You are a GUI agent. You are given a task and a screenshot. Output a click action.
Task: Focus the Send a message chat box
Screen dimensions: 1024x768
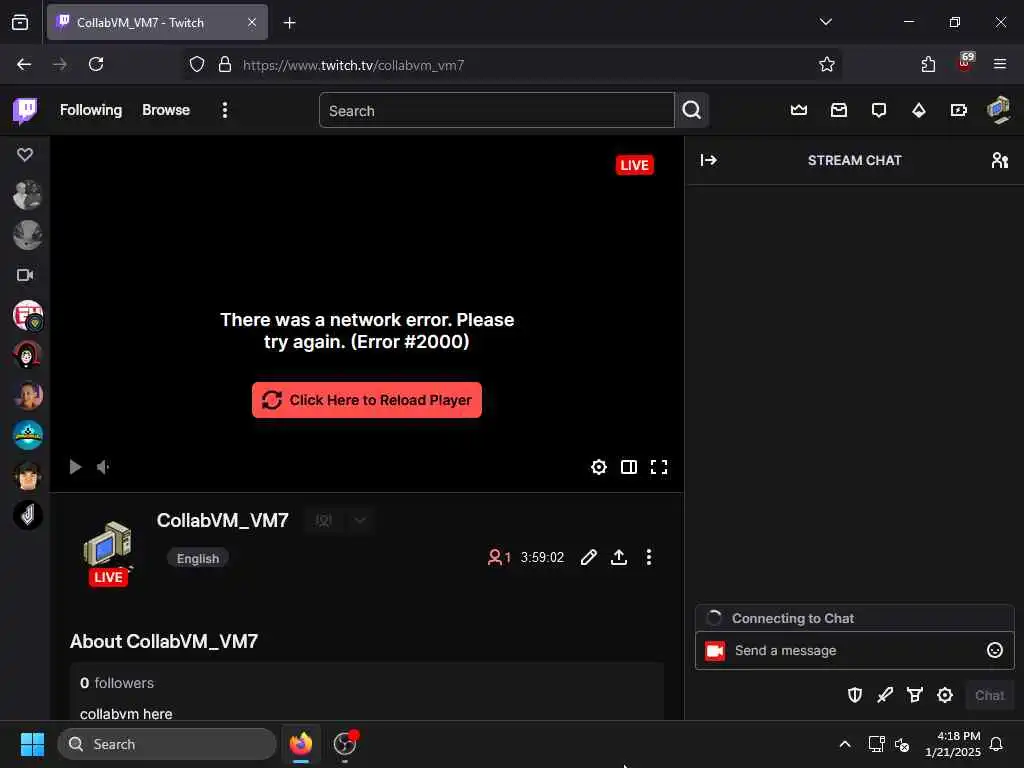[854, 650]
